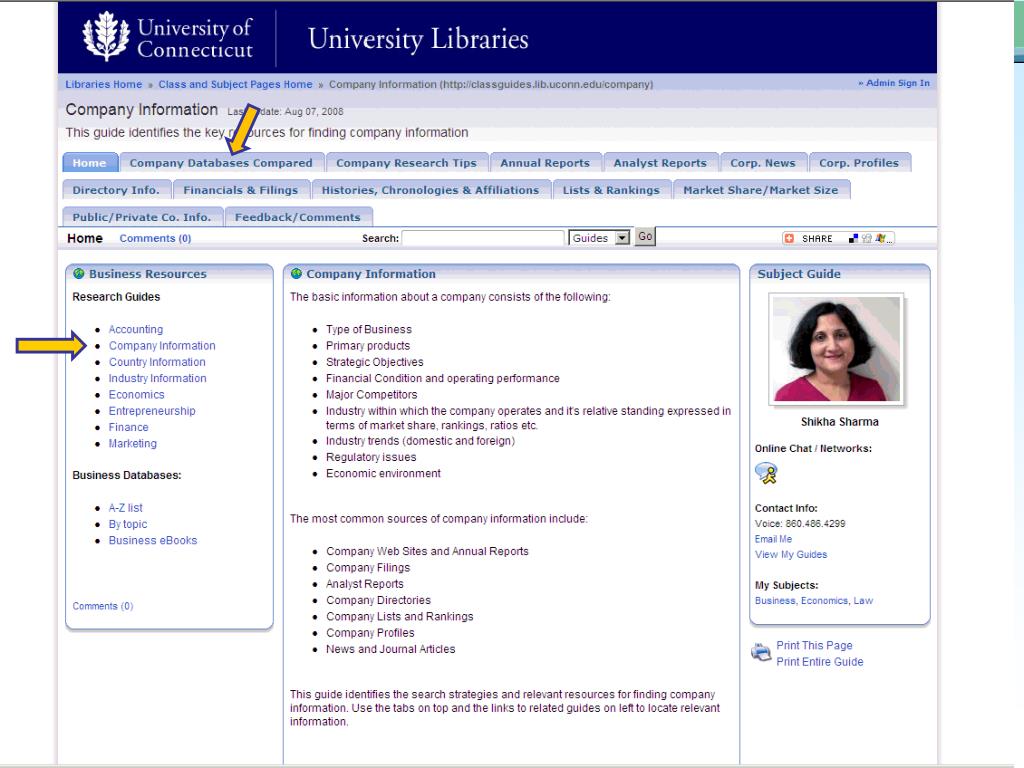Click Comments (0) in Business Resources box
Viewport: 1024px width, 768px height.
[x=103, y=606]
